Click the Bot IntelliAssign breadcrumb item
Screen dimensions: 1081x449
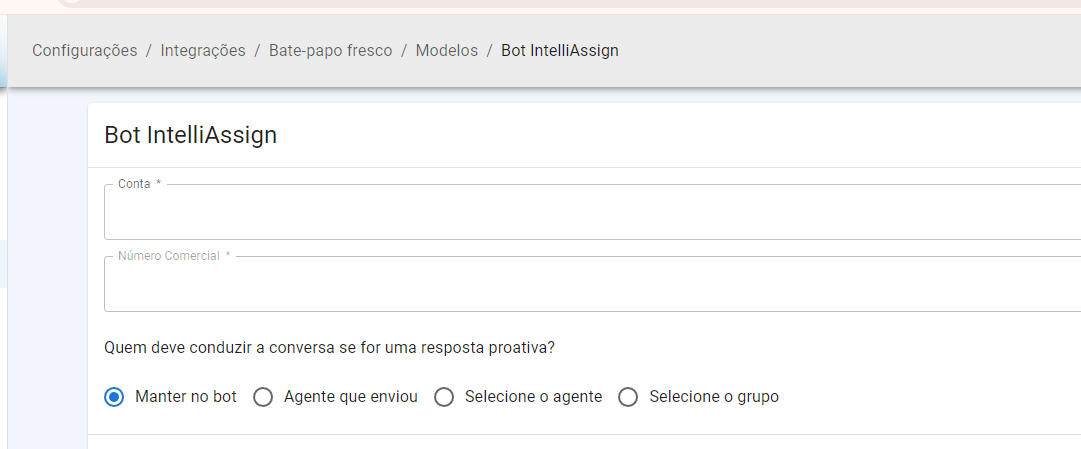(x=560, y=50)
